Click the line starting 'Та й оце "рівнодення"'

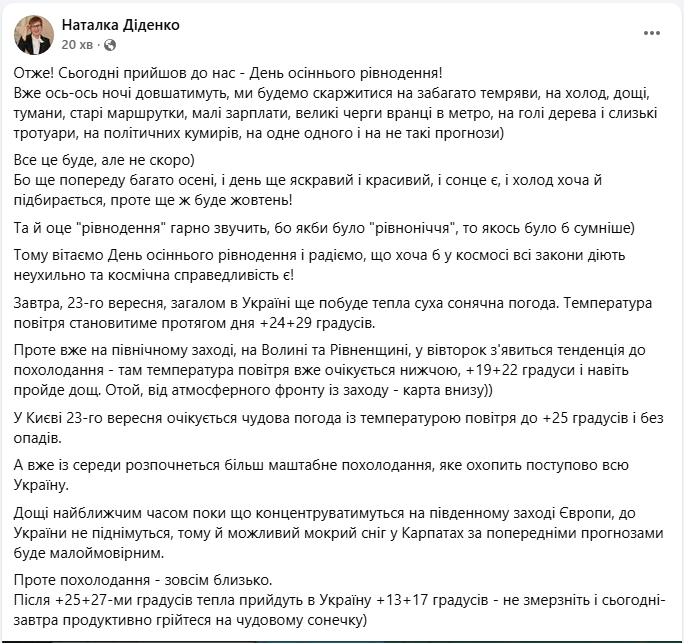pos(332,227)
